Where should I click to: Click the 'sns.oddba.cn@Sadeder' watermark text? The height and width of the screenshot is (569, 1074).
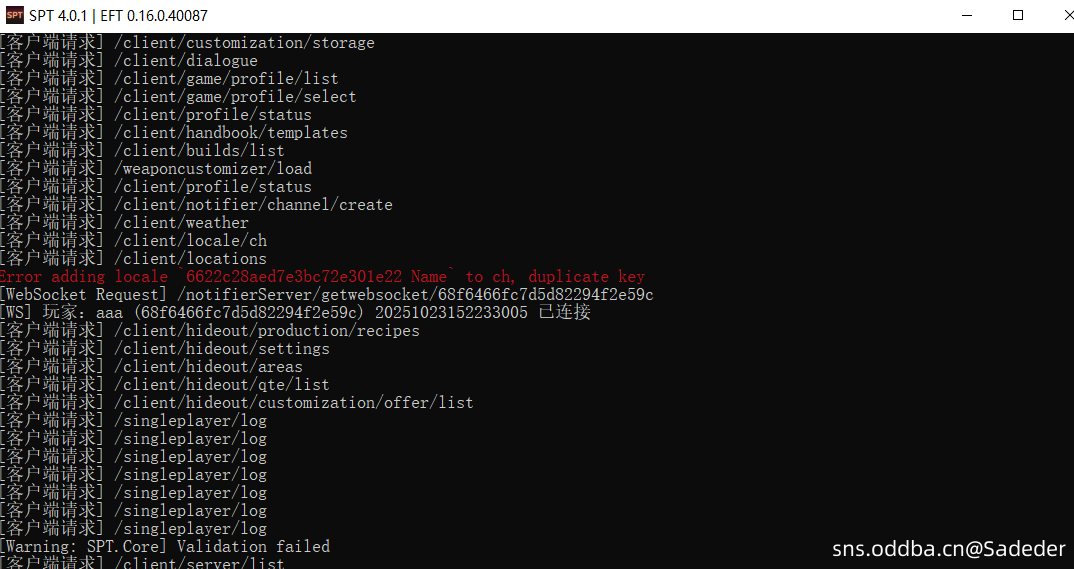[949, 548]
